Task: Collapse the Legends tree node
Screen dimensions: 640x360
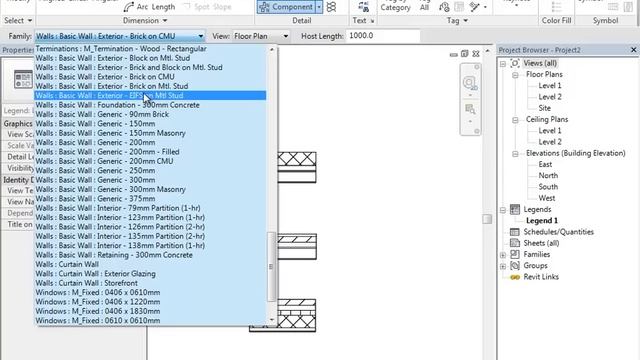Action: coord(503,210)
